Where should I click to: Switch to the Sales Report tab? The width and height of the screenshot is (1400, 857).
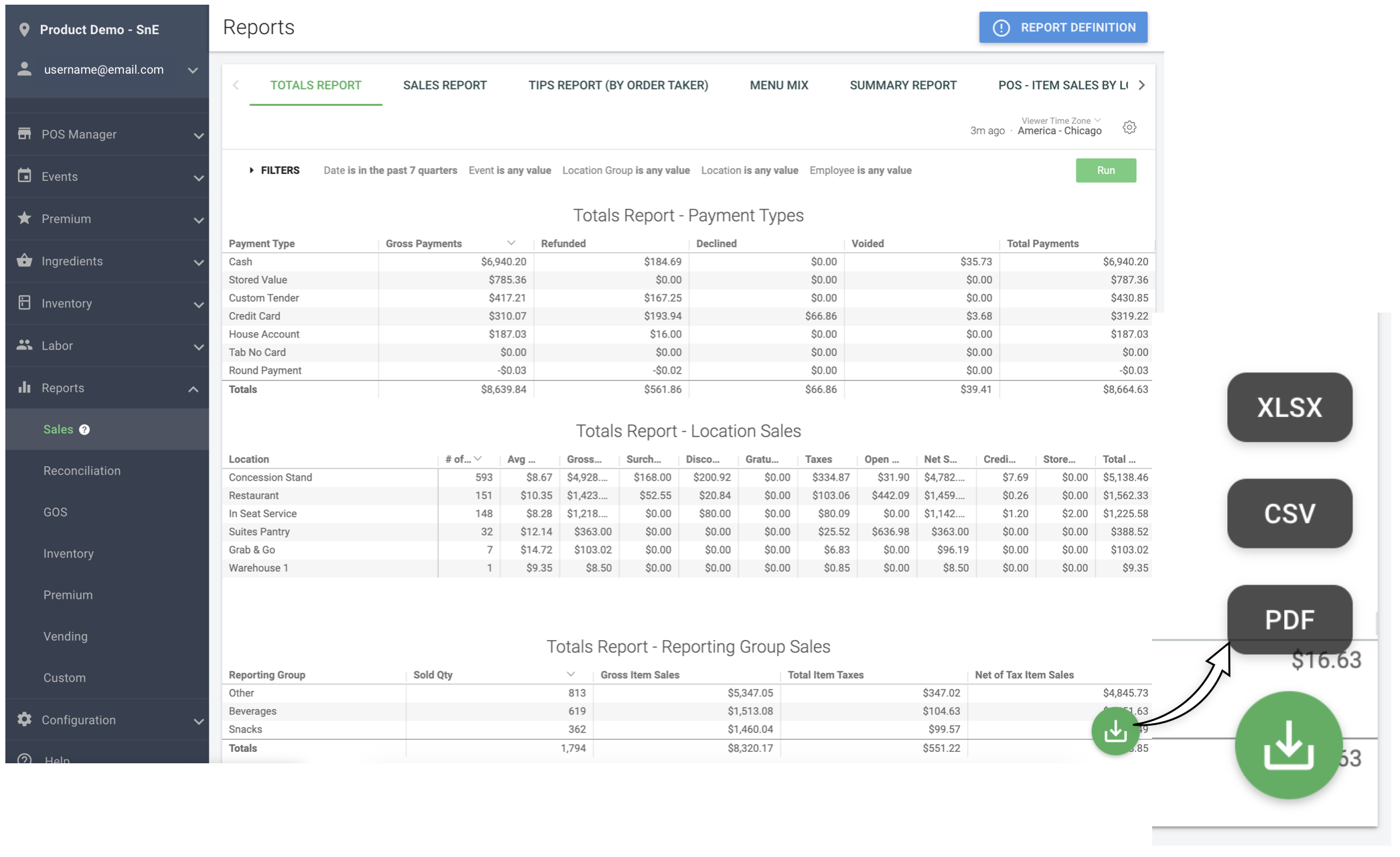click(x=445, y=85)
